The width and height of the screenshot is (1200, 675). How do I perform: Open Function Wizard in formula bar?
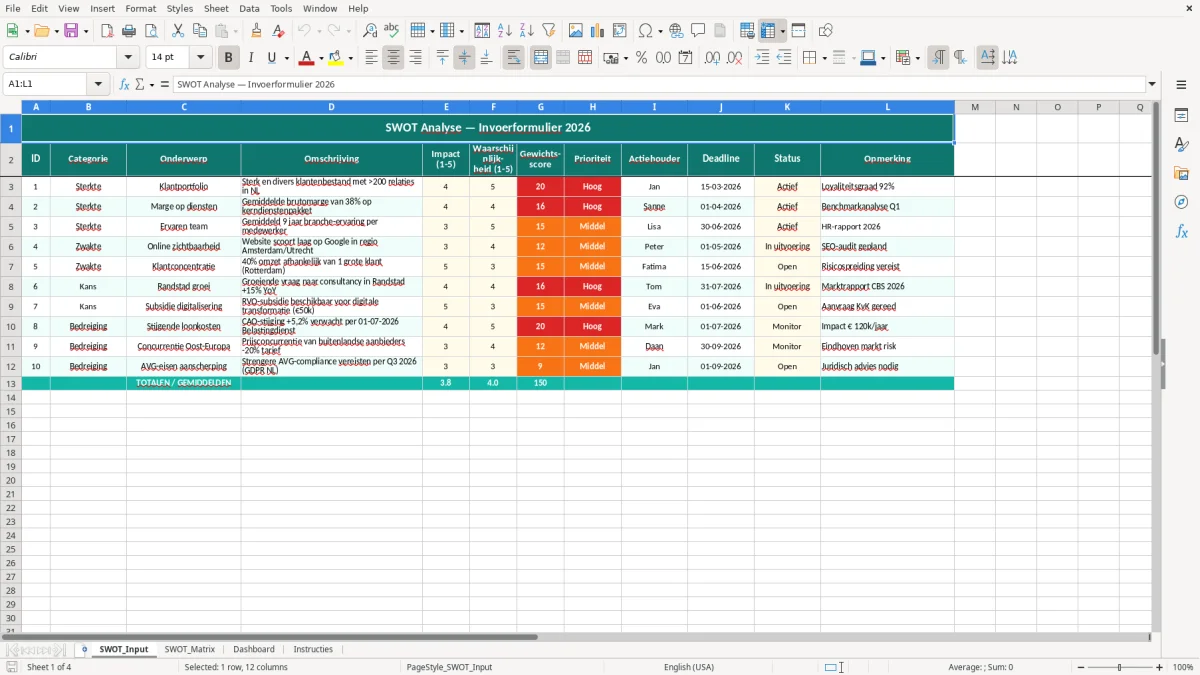124,84
